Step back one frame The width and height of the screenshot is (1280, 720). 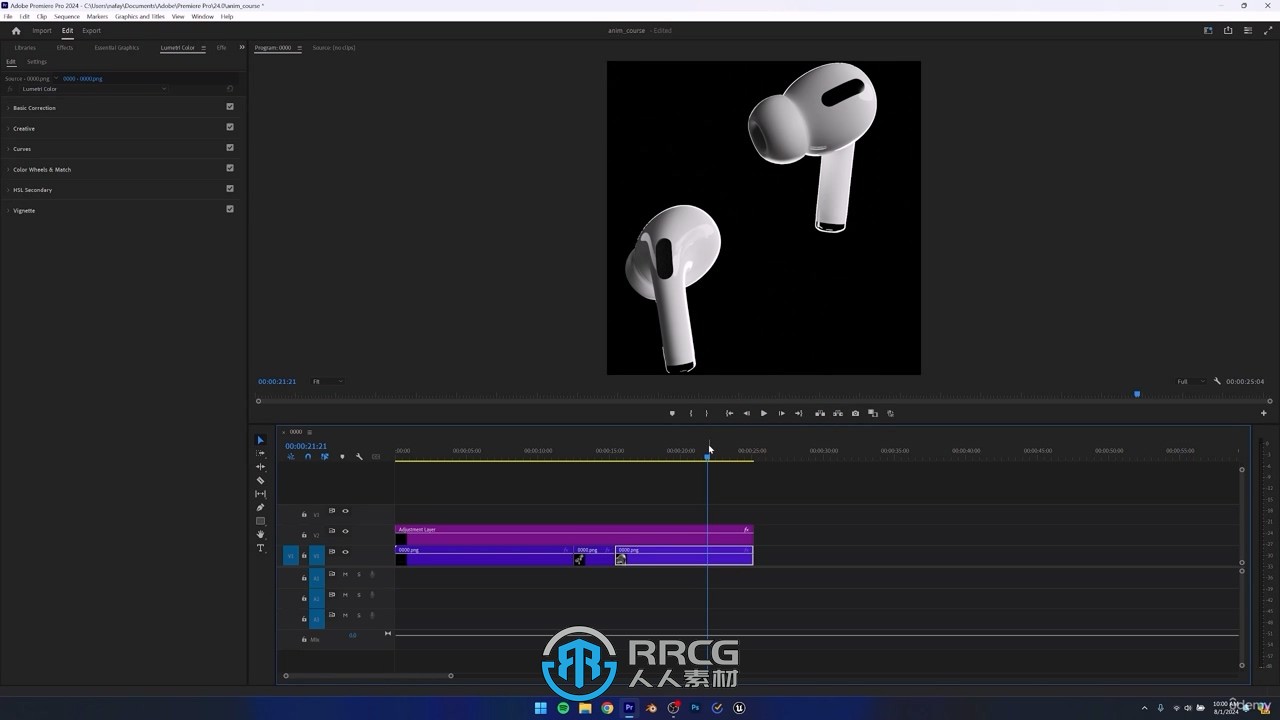pos(746,413)
